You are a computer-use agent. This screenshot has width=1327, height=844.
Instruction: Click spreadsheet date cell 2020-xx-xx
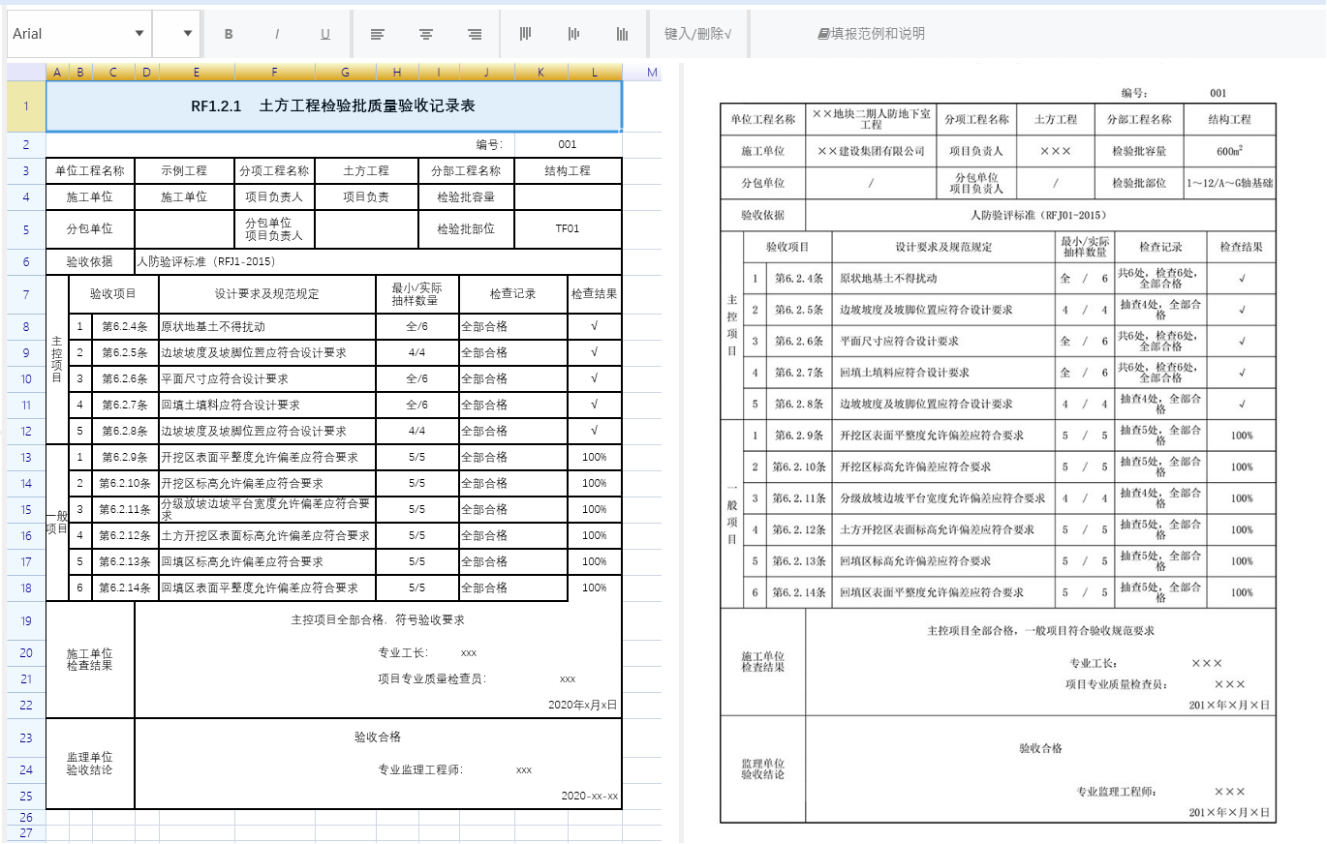point(589,797)
